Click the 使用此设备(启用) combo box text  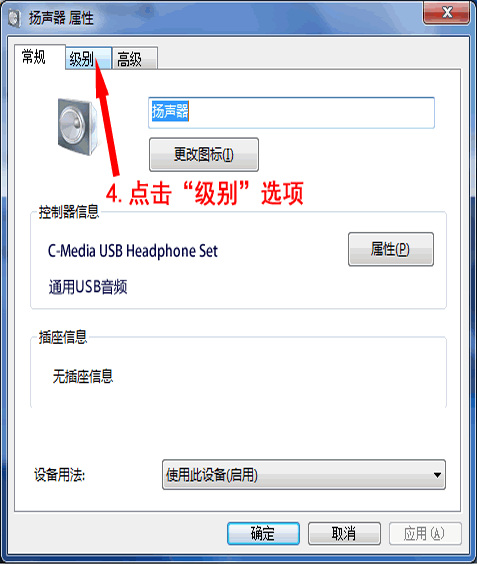[212, 475]
